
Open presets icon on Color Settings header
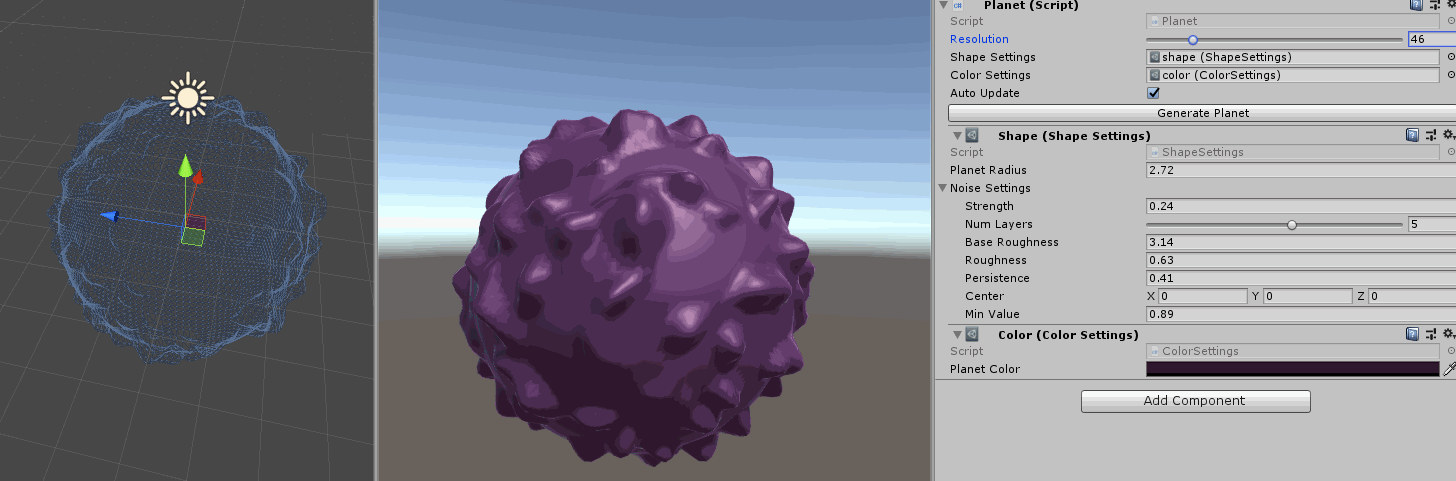(1432, 334)
